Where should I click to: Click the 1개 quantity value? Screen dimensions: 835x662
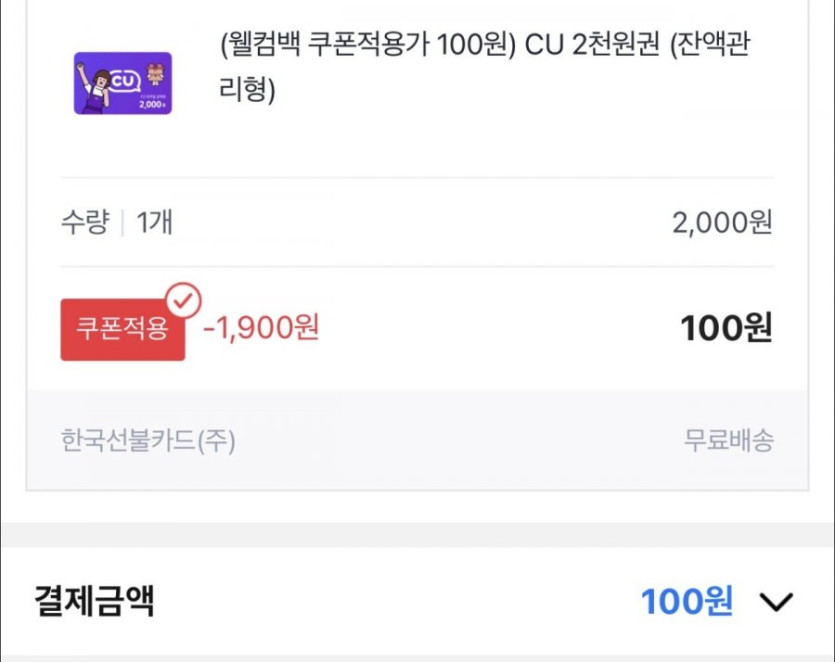pos(154,222)
